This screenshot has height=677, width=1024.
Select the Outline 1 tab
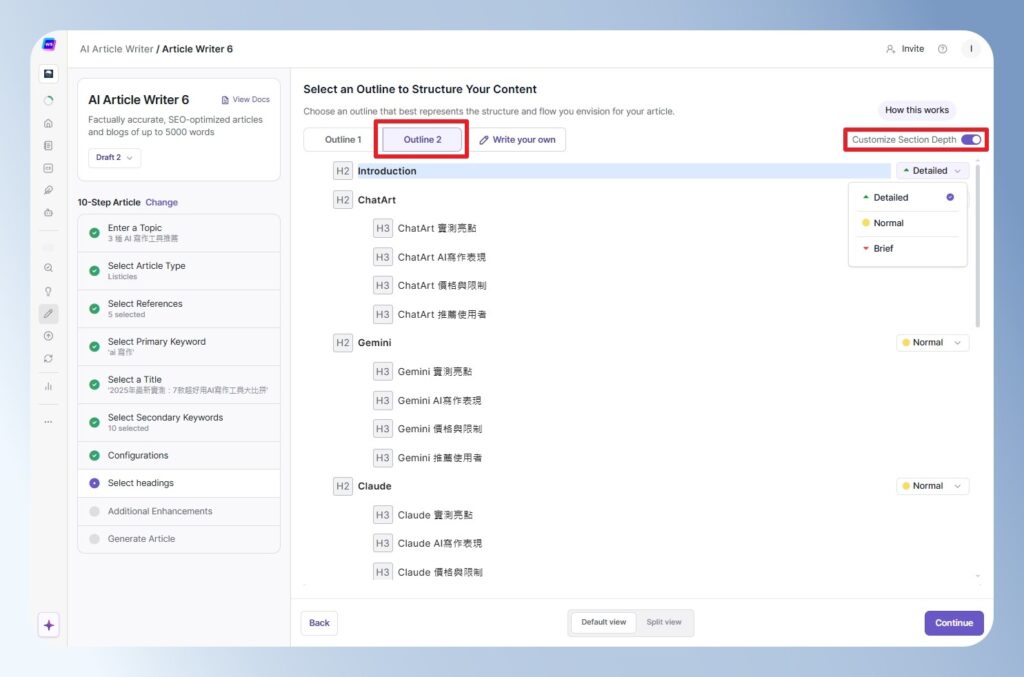point(343,140)
